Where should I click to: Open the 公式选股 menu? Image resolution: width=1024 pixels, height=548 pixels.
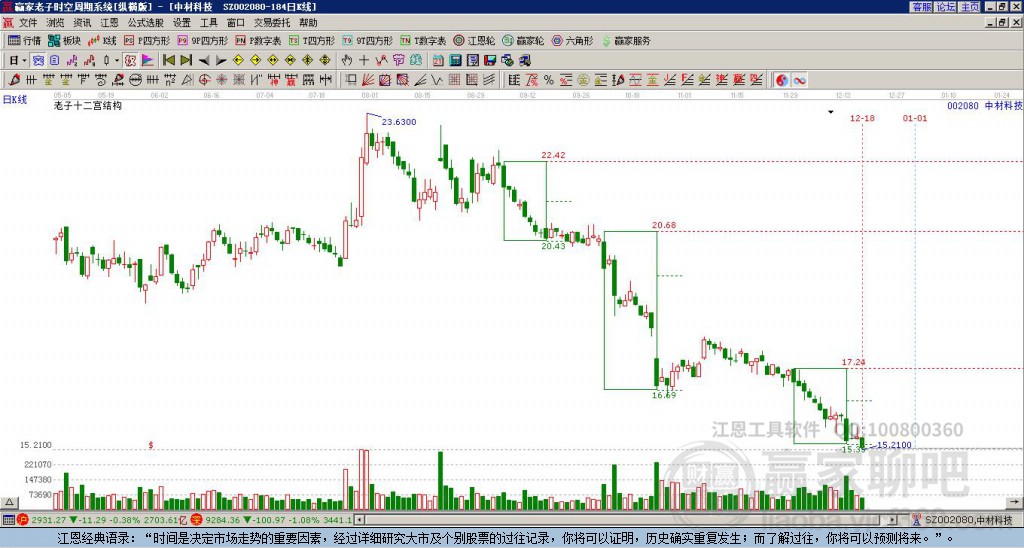pyautogui.click(x=146, y=23)
